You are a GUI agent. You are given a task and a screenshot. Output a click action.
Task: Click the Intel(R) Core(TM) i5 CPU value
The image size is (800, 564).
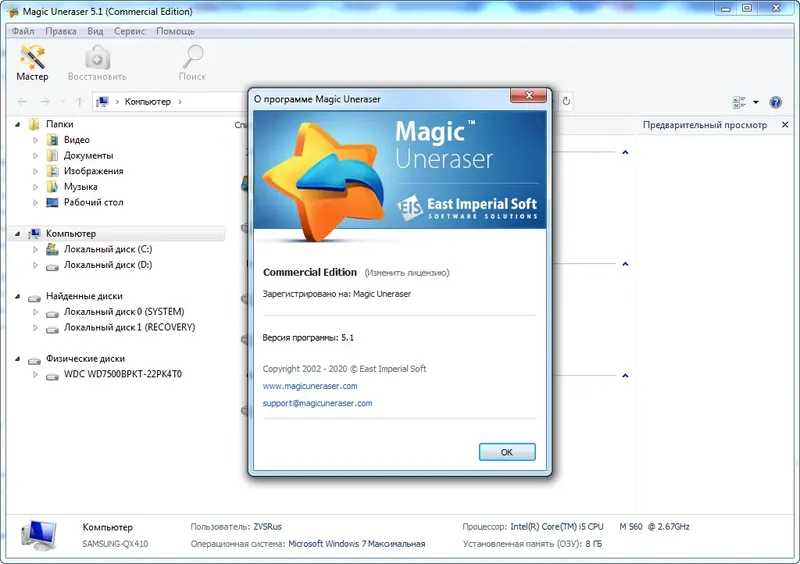557,526
